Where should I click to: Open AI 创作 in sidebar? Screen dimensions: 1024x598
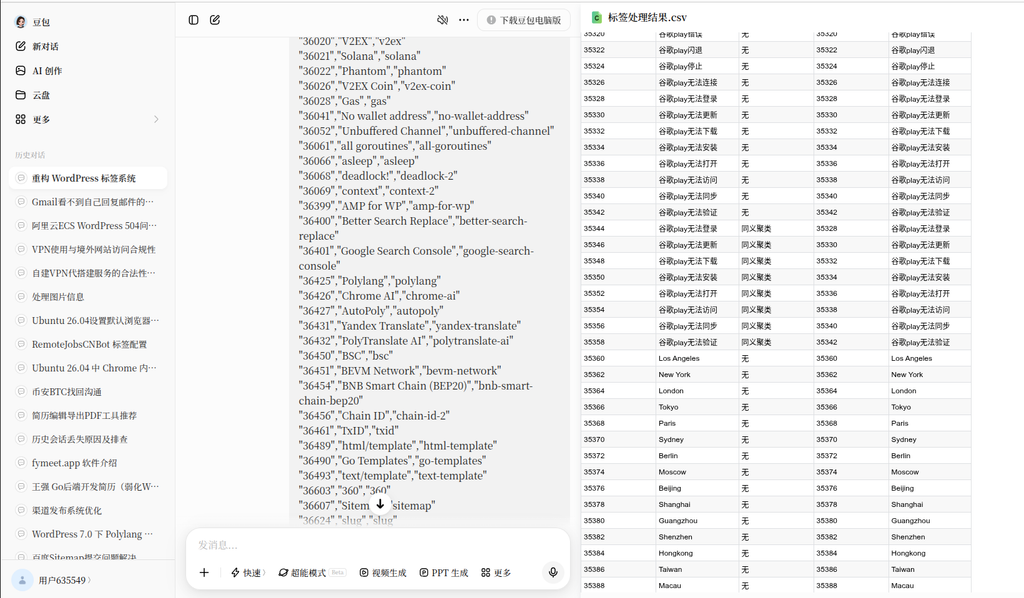point(47,71)
